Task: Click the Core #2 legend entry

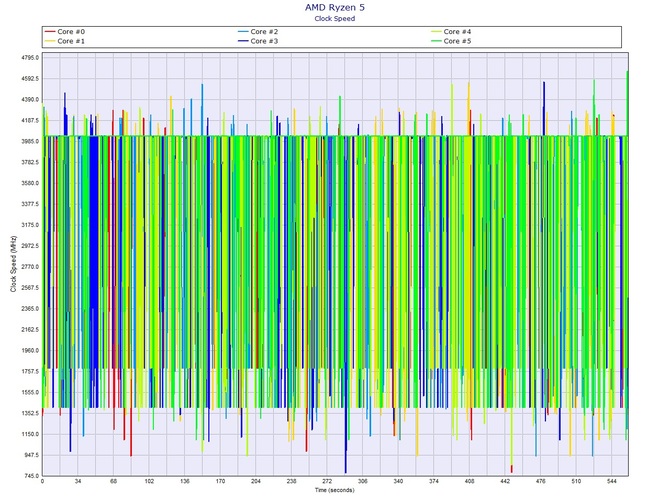Action: click(258, 32)
